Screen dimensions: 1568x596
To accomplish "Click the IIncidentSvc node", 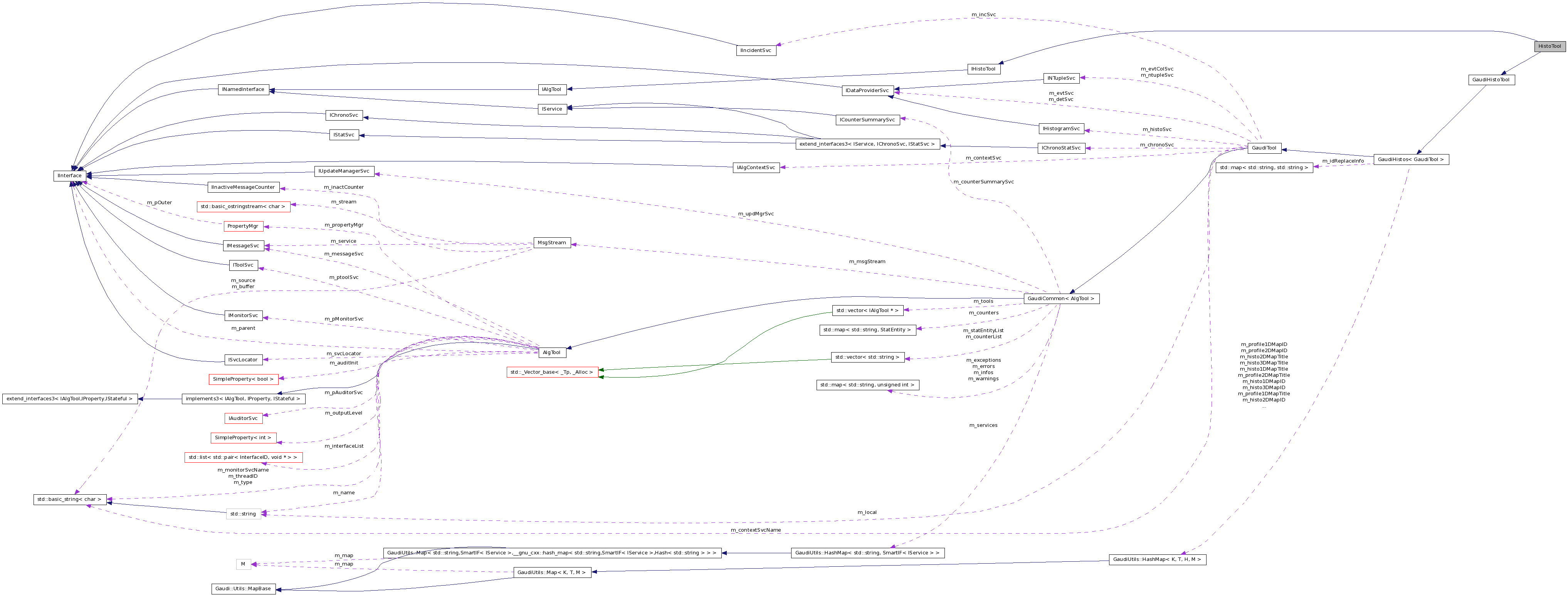I will tap(756, 51).
